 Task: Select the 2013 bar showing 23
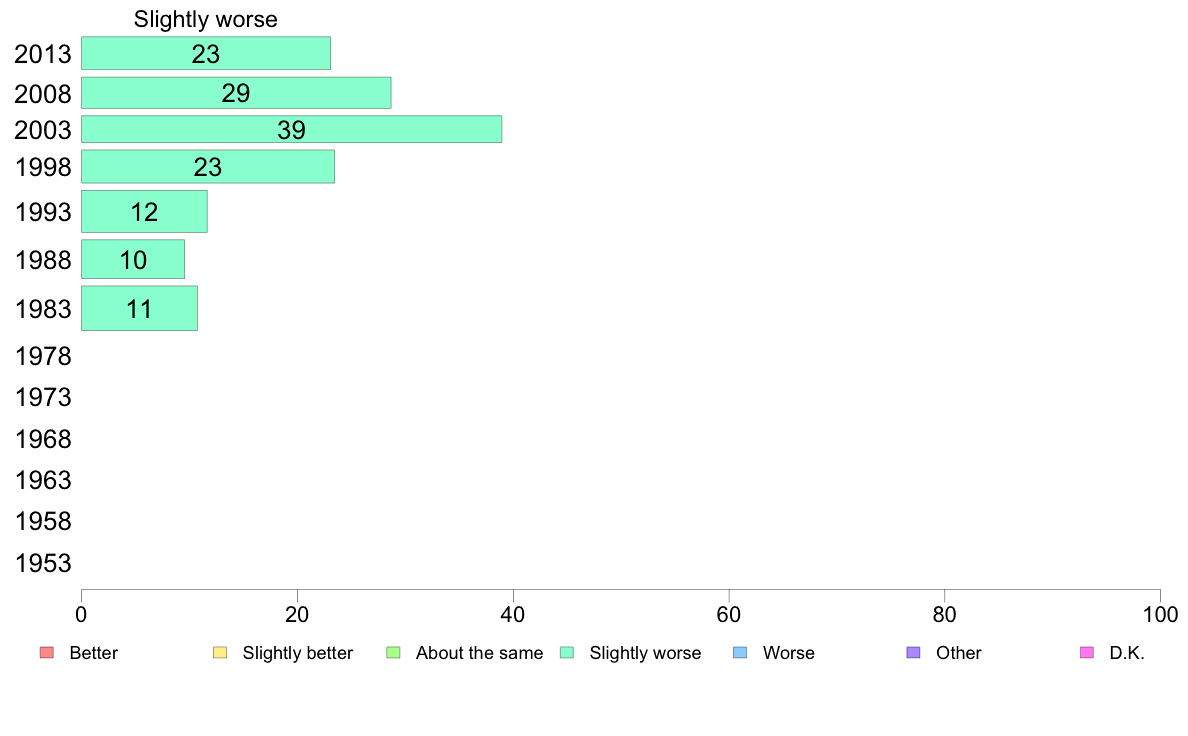pyautogui.click(x=206, y=53)
